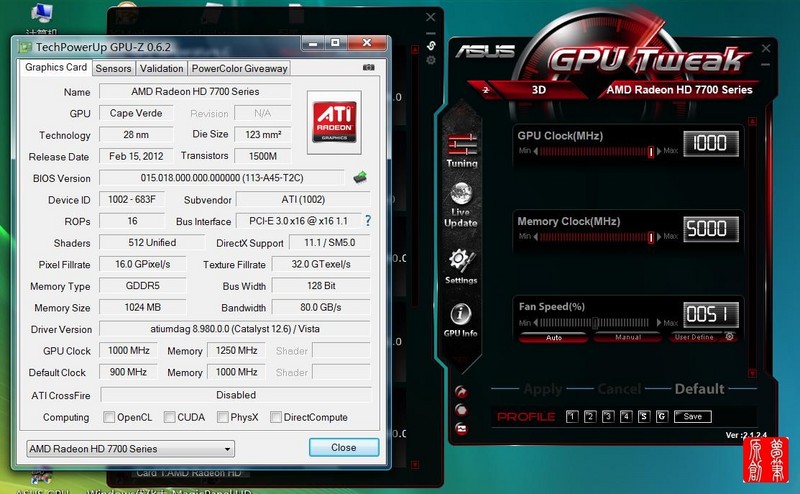Select profile slot 3
The image size is (800, 494).
608,416
